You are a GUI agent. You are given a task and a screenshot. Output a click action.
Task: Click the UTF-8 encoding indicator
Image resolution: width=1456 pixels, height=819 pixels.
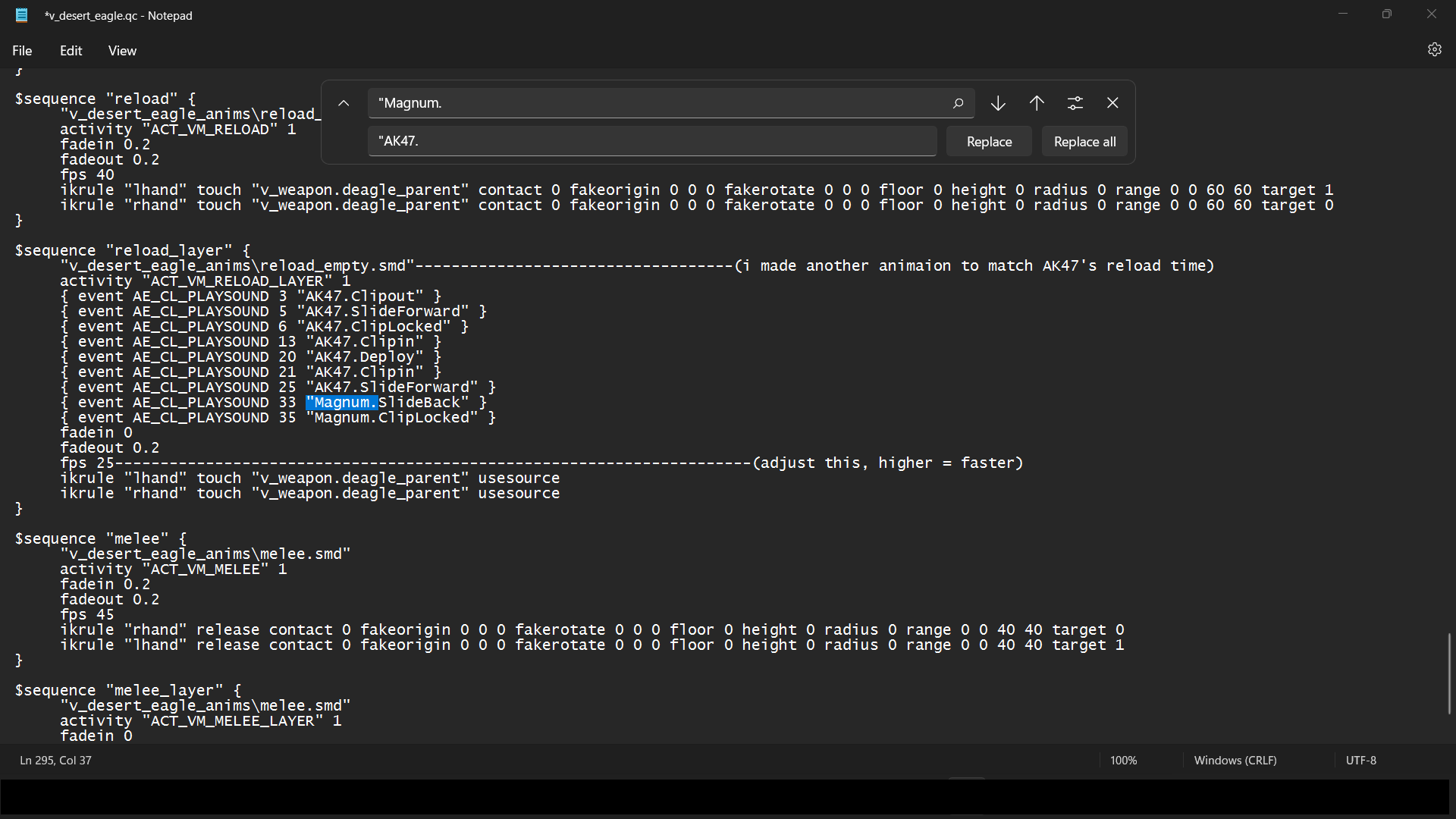pos(1360,761)
